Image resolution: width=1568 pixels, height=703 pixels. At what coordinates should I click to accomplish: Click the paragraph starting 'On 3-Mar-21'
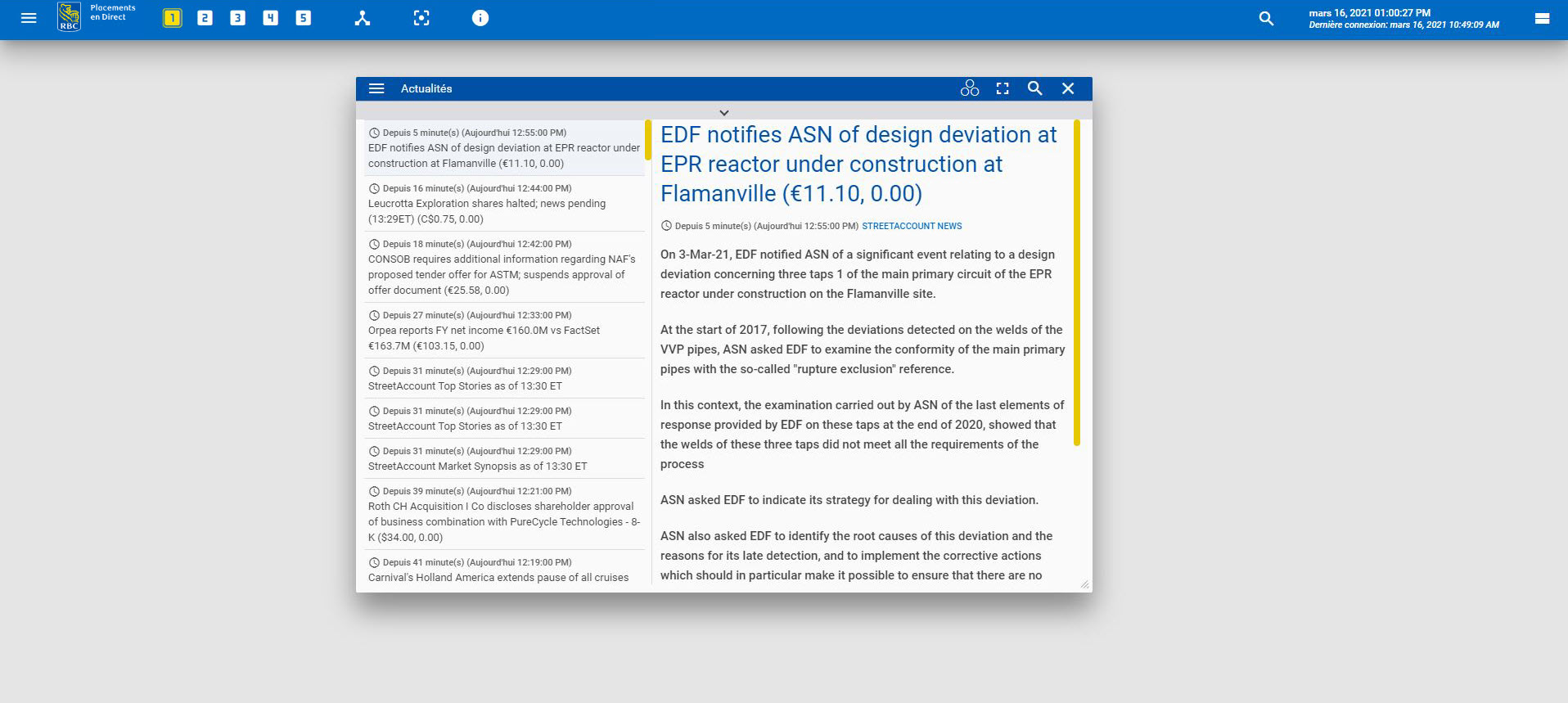(x=858, y=274)
